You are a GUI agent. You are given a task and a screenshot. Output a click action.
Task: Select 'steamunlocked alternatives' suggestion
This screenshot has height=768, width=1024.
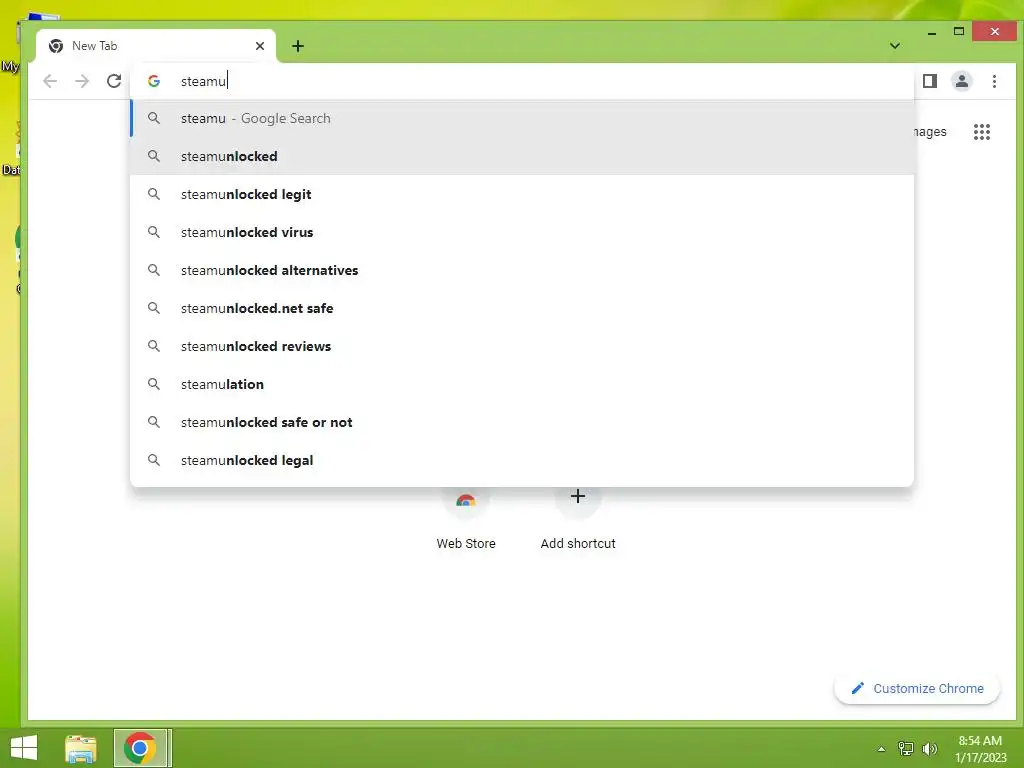[522, 270]
